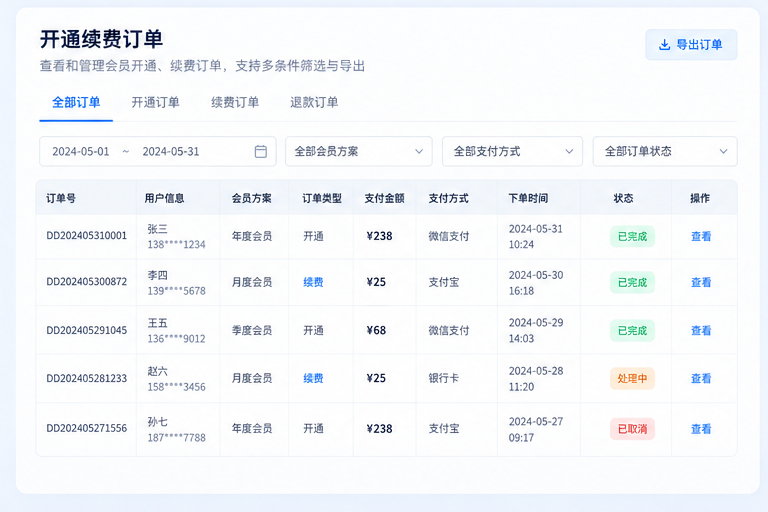The image size is (768, 512).
Task: Click 已完成 status in 李四's row
Action: pos(632,282)
